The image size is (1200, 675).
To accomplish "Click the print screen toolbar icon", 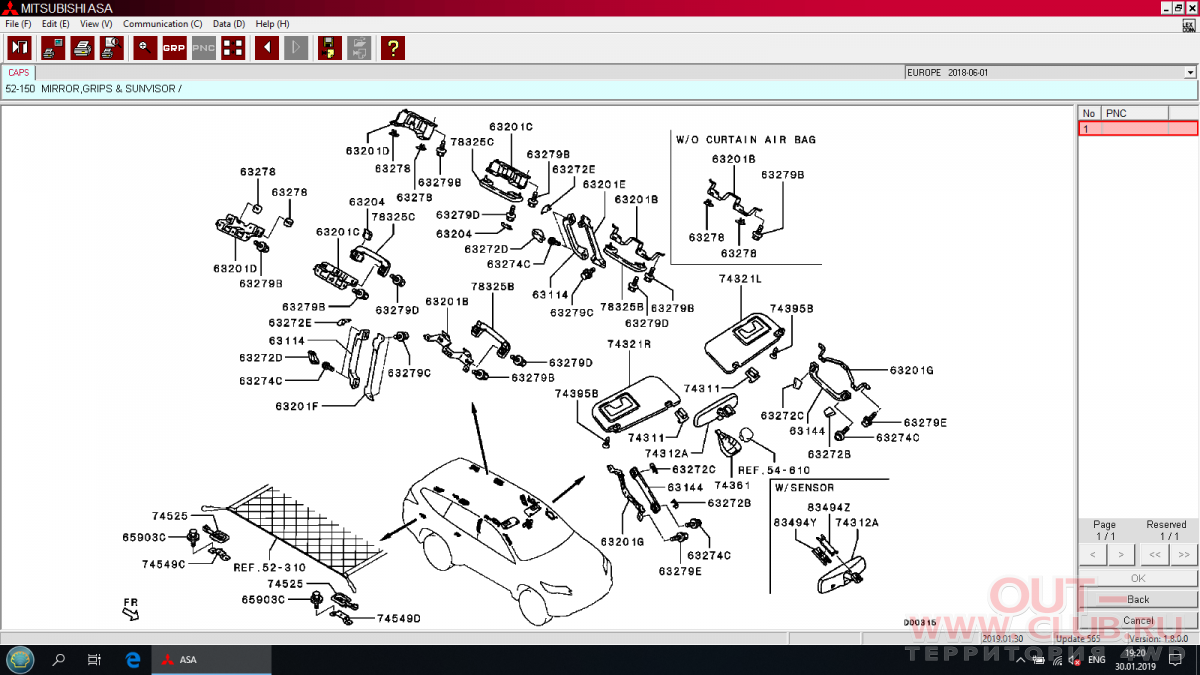I will (53, 47).
